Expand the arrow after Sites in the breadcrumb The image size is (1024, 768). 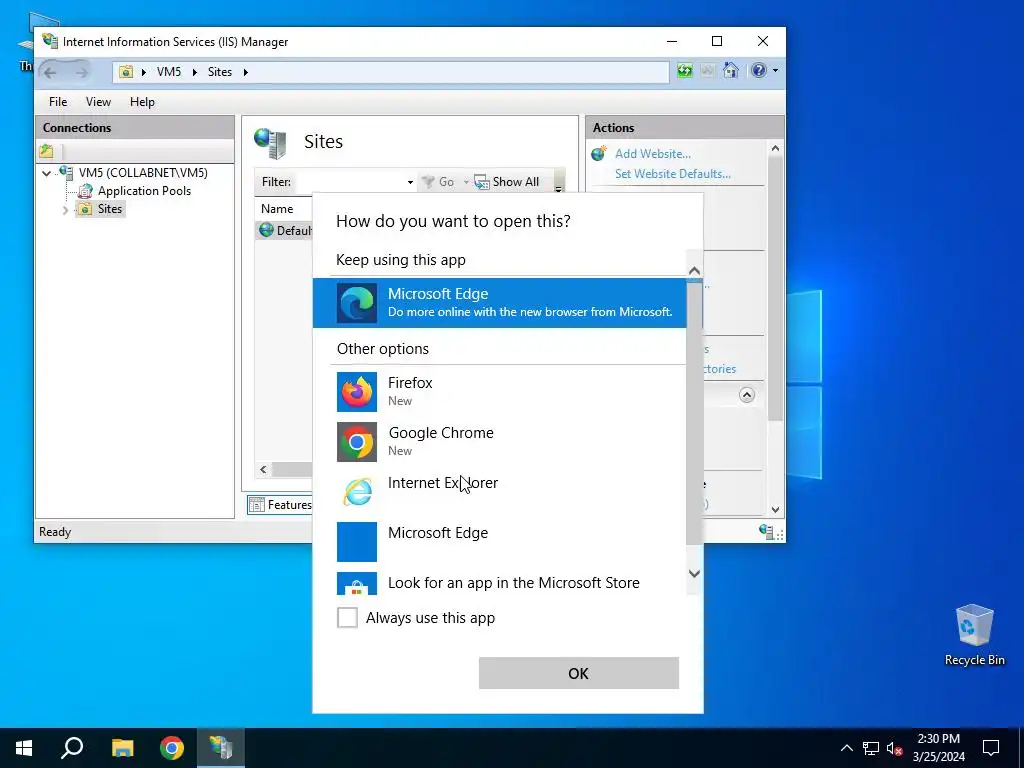tap(246, 72)
